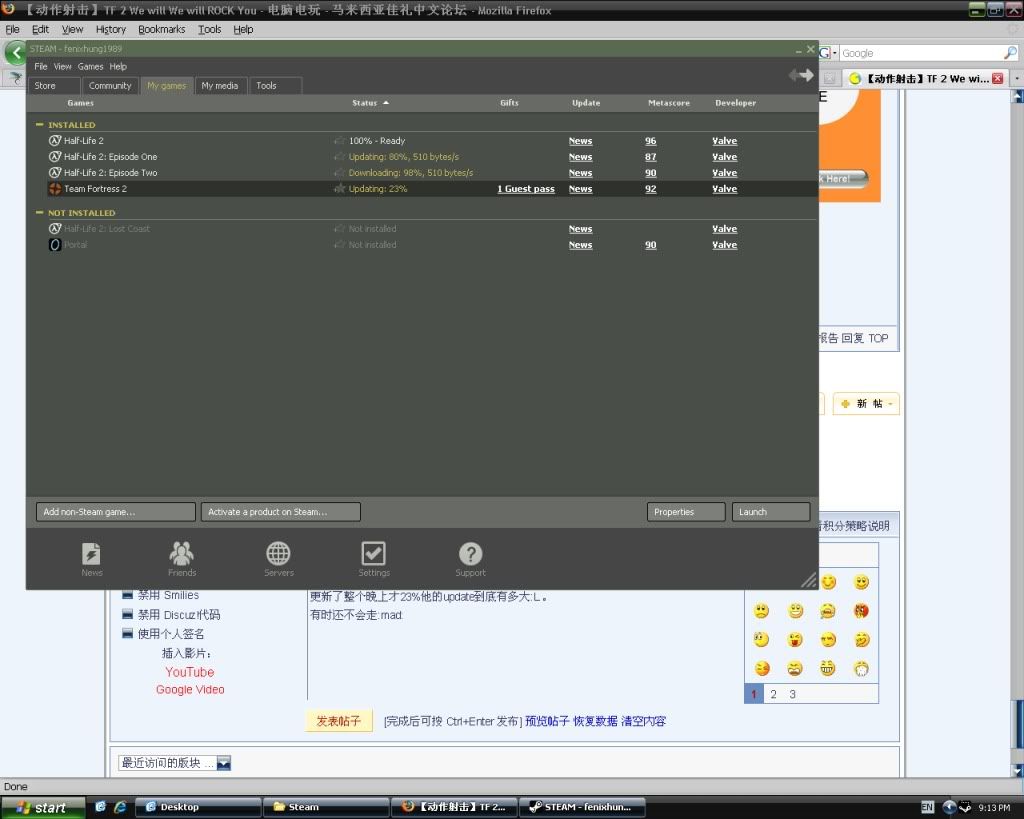
Task: Toggle the 使用个人签名 checkbox
Action: pyautogui.click(x=127, y=633)
